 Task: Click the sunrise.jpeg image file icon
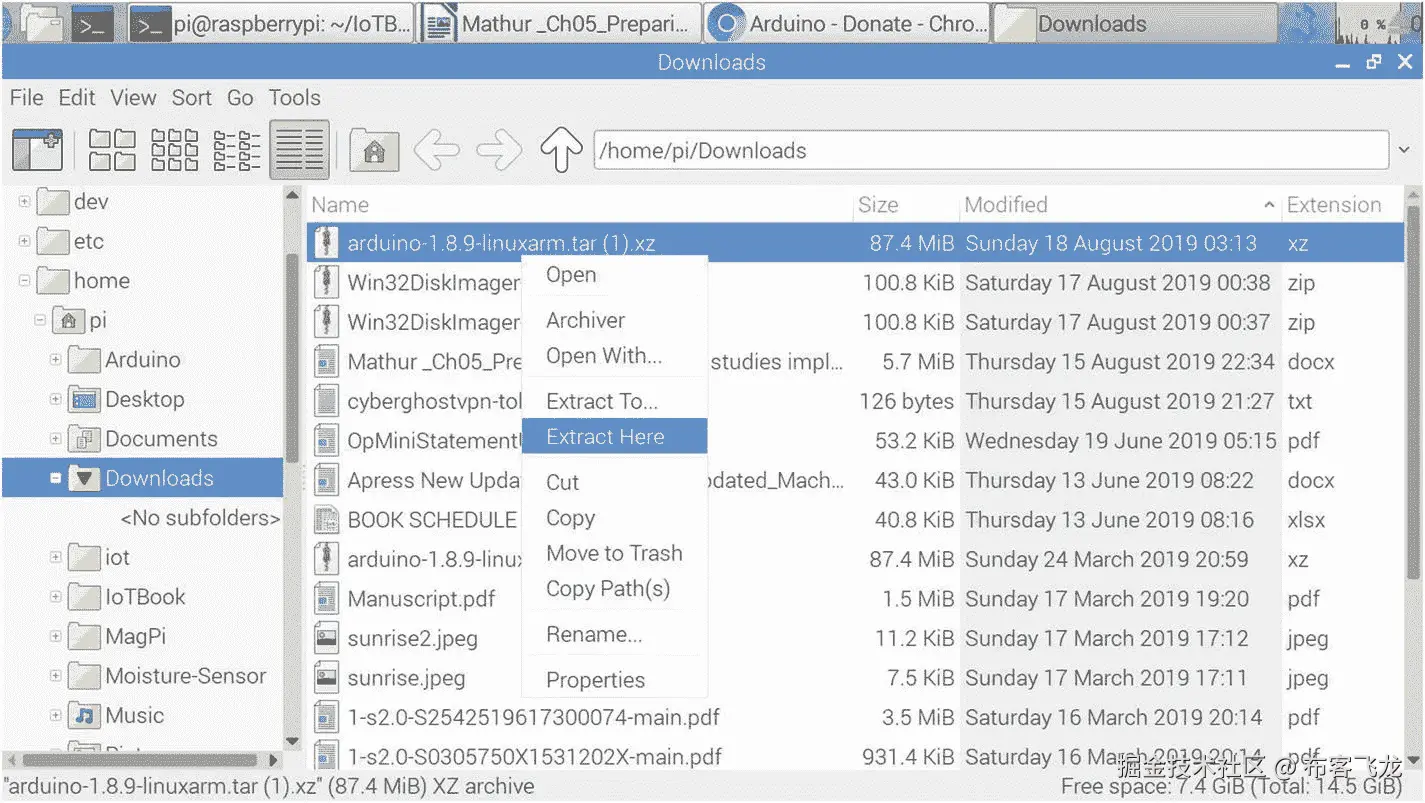coord(325,678)
